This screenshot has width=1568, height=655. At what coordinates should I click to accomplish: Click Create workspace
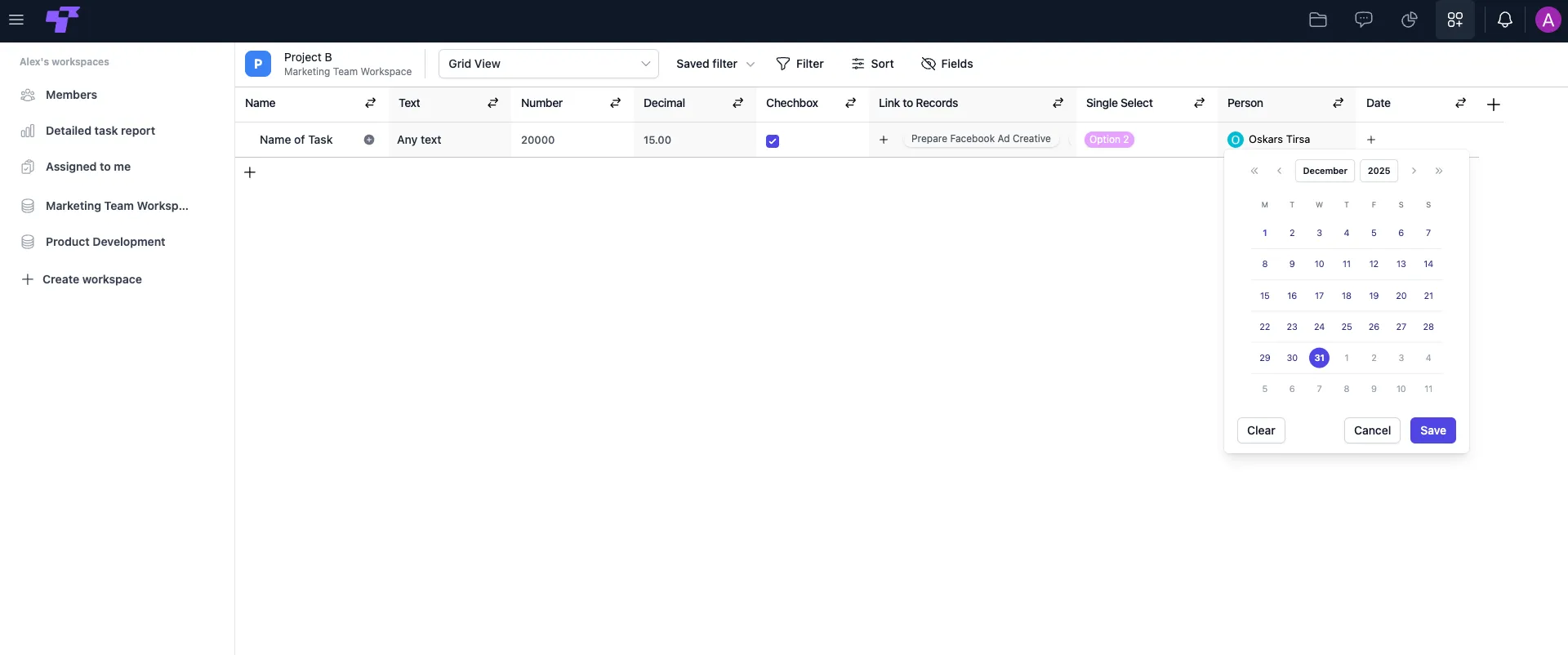(81, 279)
